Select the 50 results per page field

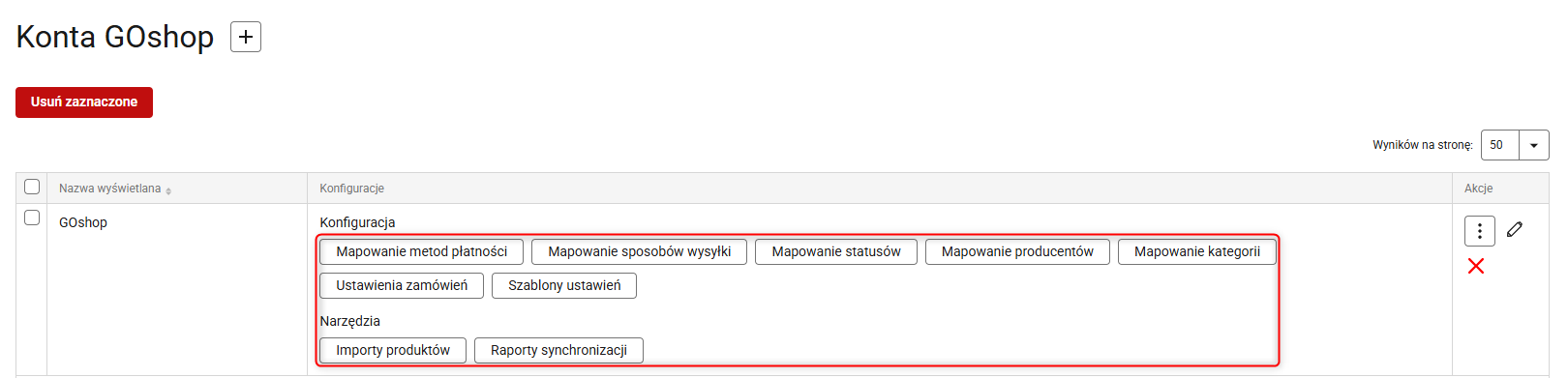pos(1500,145)
